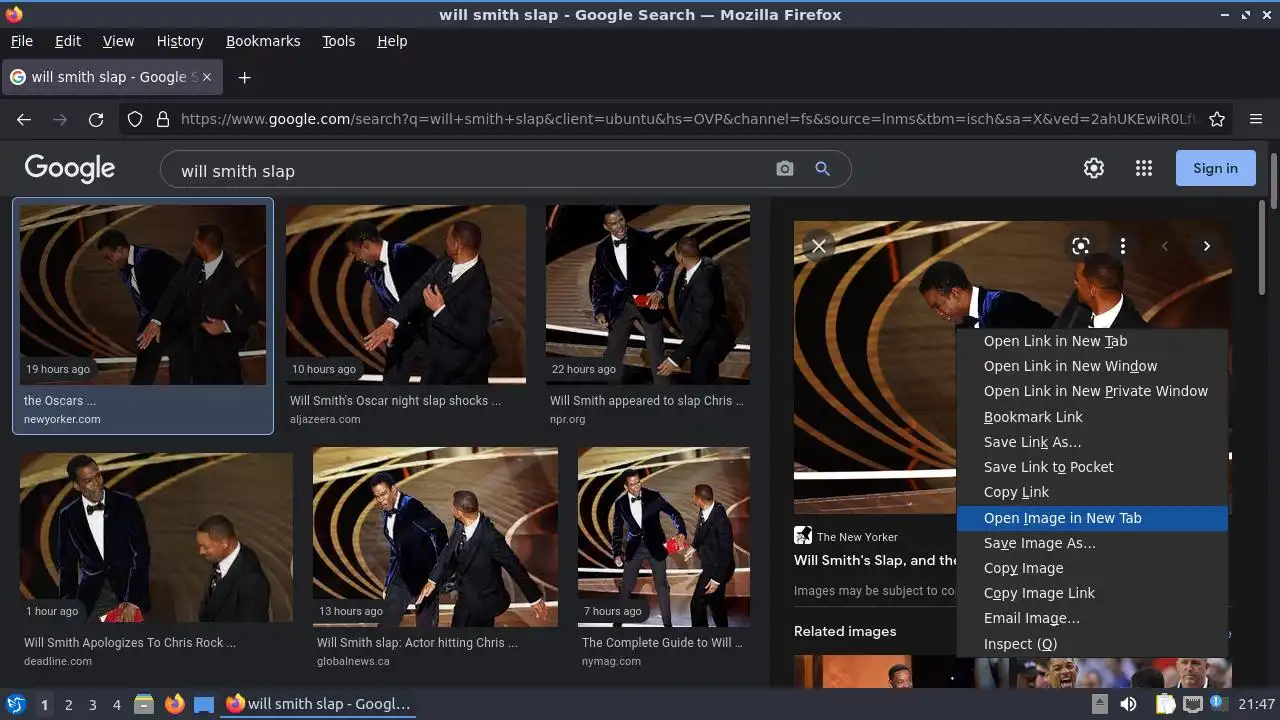Open the nymag.com image result thumbnail
The height and width of the screenshot is (720, 1280).
(x=664, y=537)
